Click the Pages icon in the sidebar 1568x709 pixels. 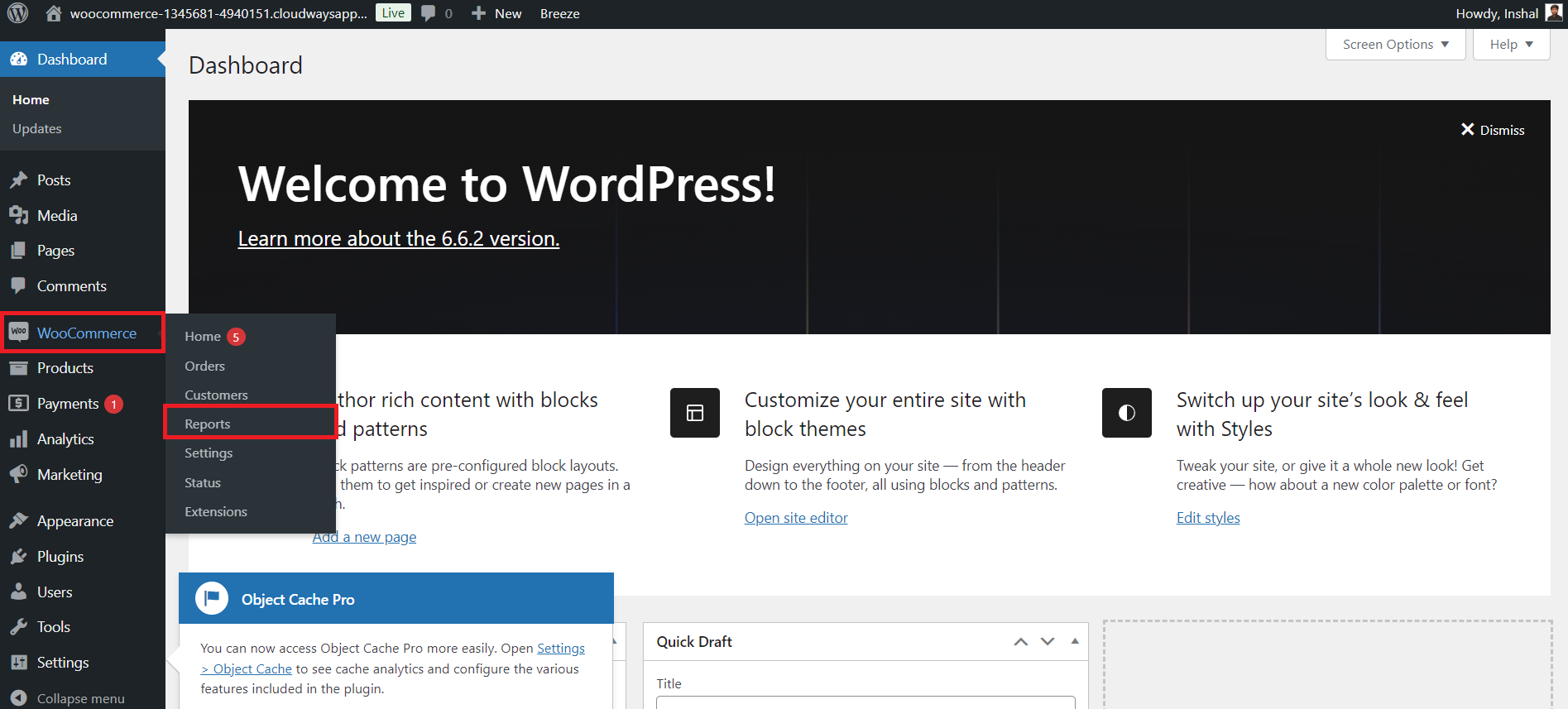click(x=18, y=251)
